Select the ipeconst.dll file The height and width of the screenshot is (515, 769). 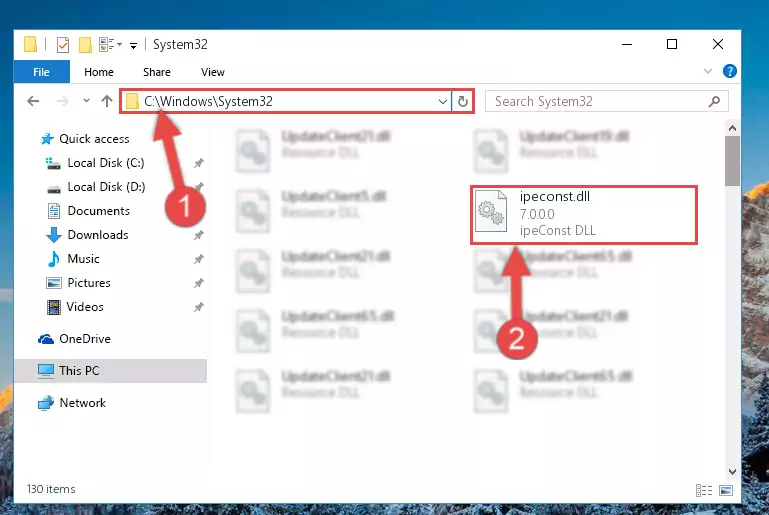[584, 215]
